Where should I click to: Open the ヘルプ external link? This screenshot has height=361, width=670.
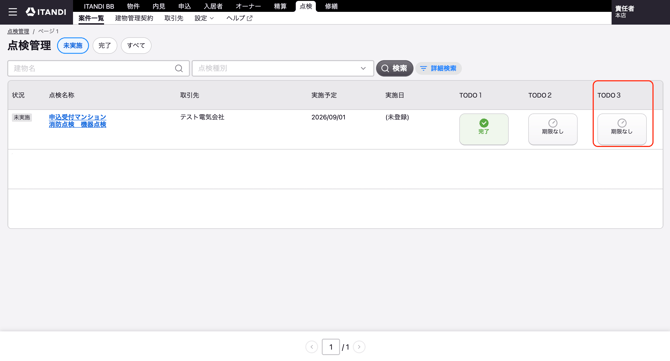pyautogui.click(x=239, y=18)
